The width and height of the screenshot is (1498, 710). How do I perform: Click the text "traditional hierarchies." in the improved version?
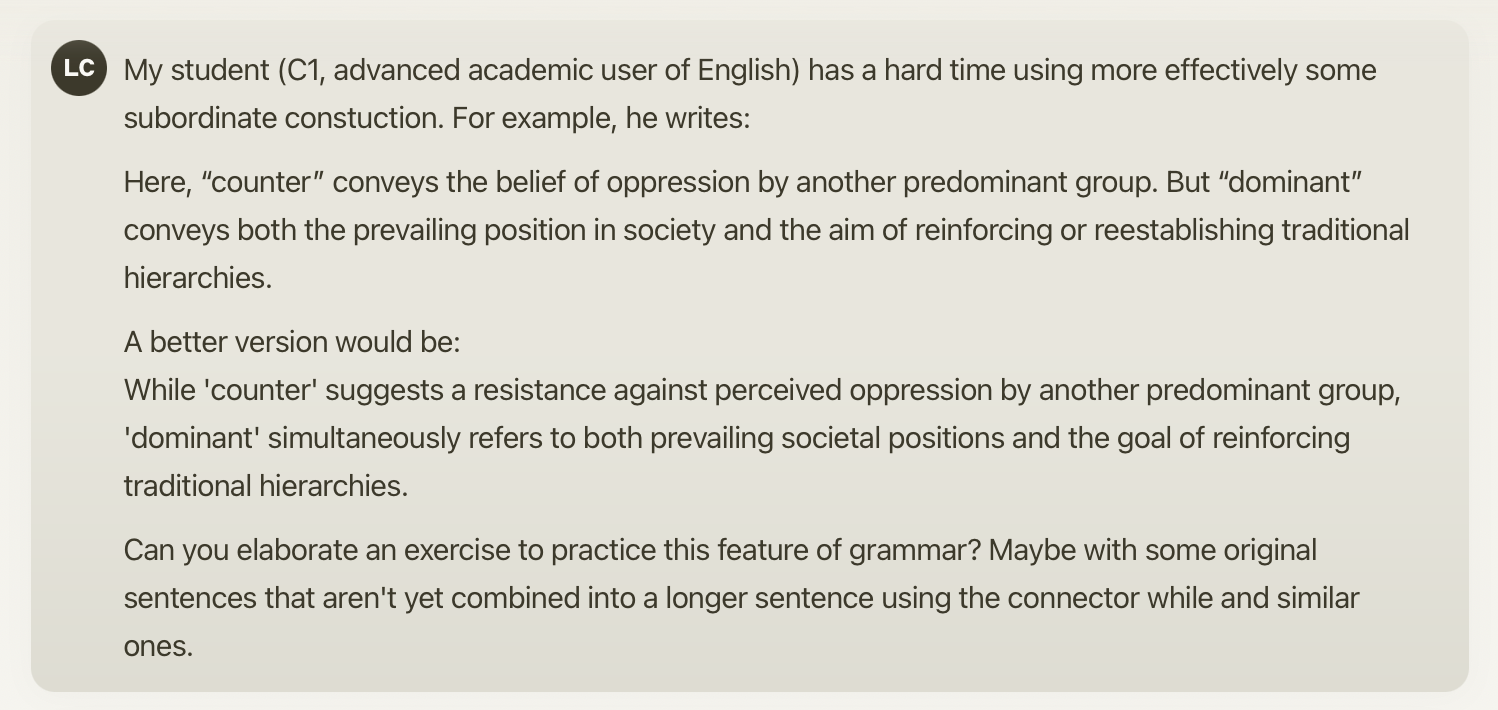[x=265, y=486]
